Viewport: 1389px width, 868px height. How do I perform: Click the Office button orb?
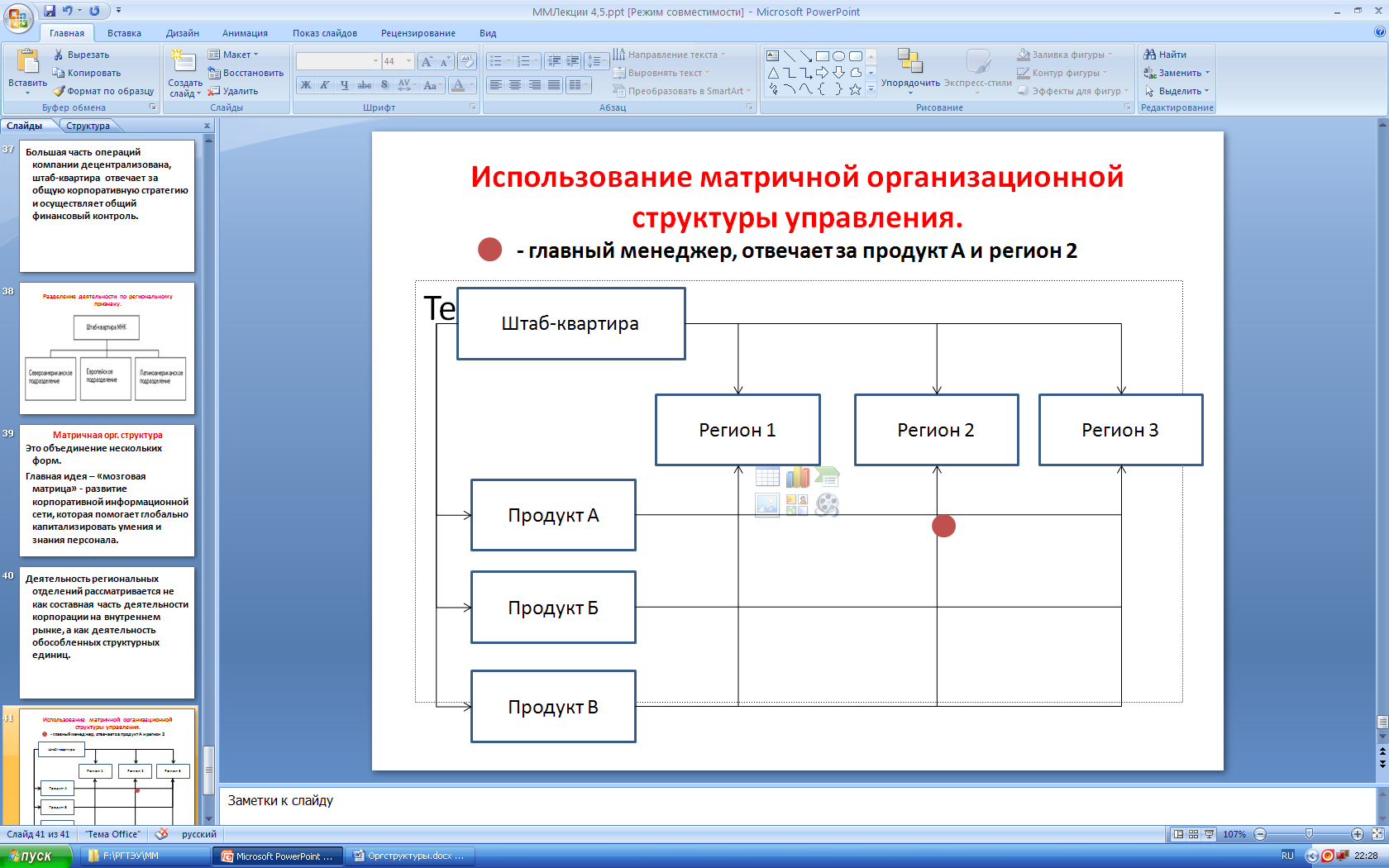[x=18, y=17]
